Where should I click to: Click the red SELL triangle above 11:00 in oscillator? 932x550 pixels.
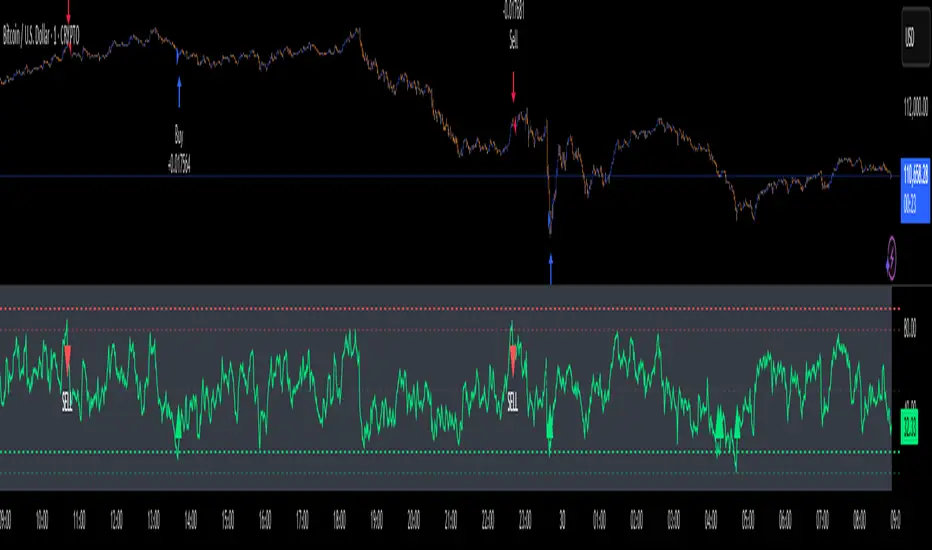pos(67,359)
